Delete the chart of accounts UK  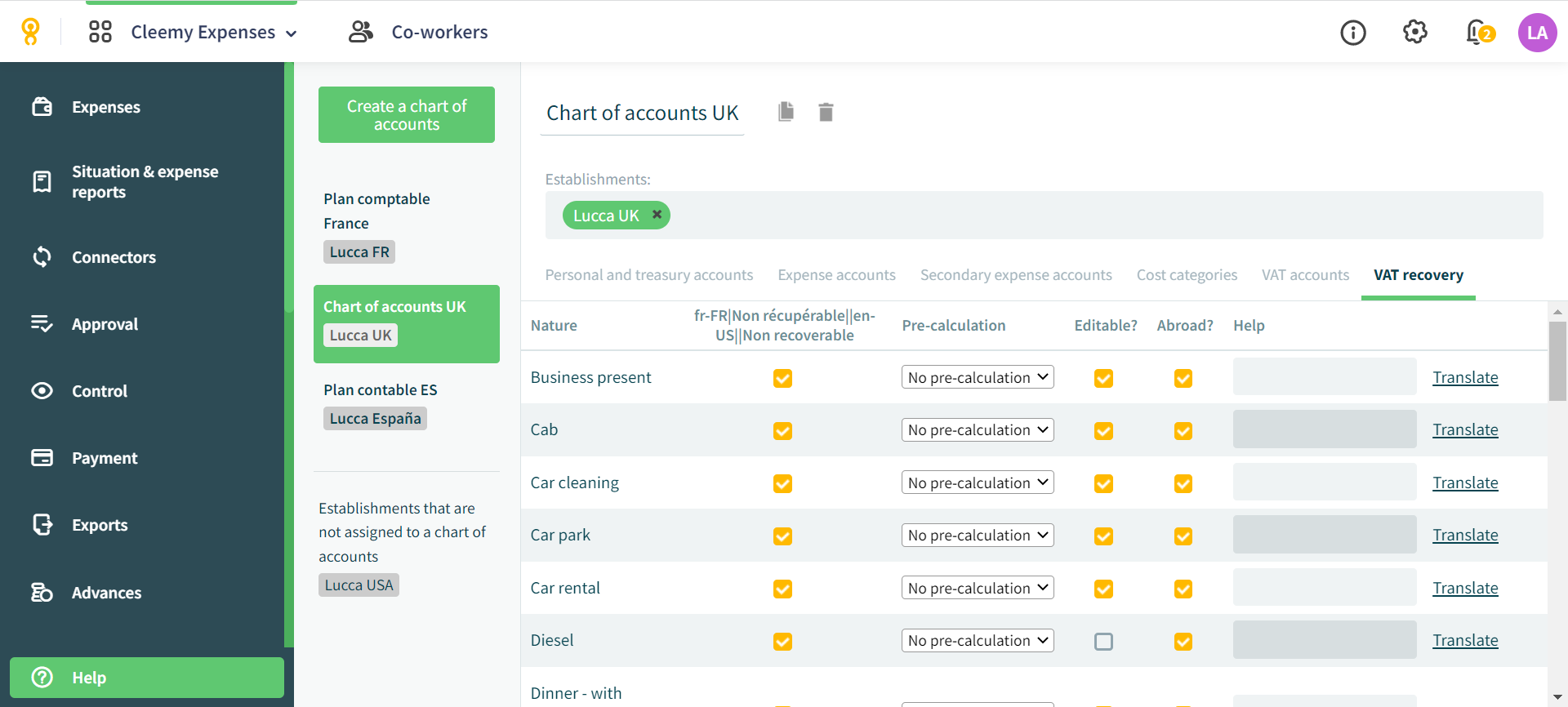pos(826,112)
